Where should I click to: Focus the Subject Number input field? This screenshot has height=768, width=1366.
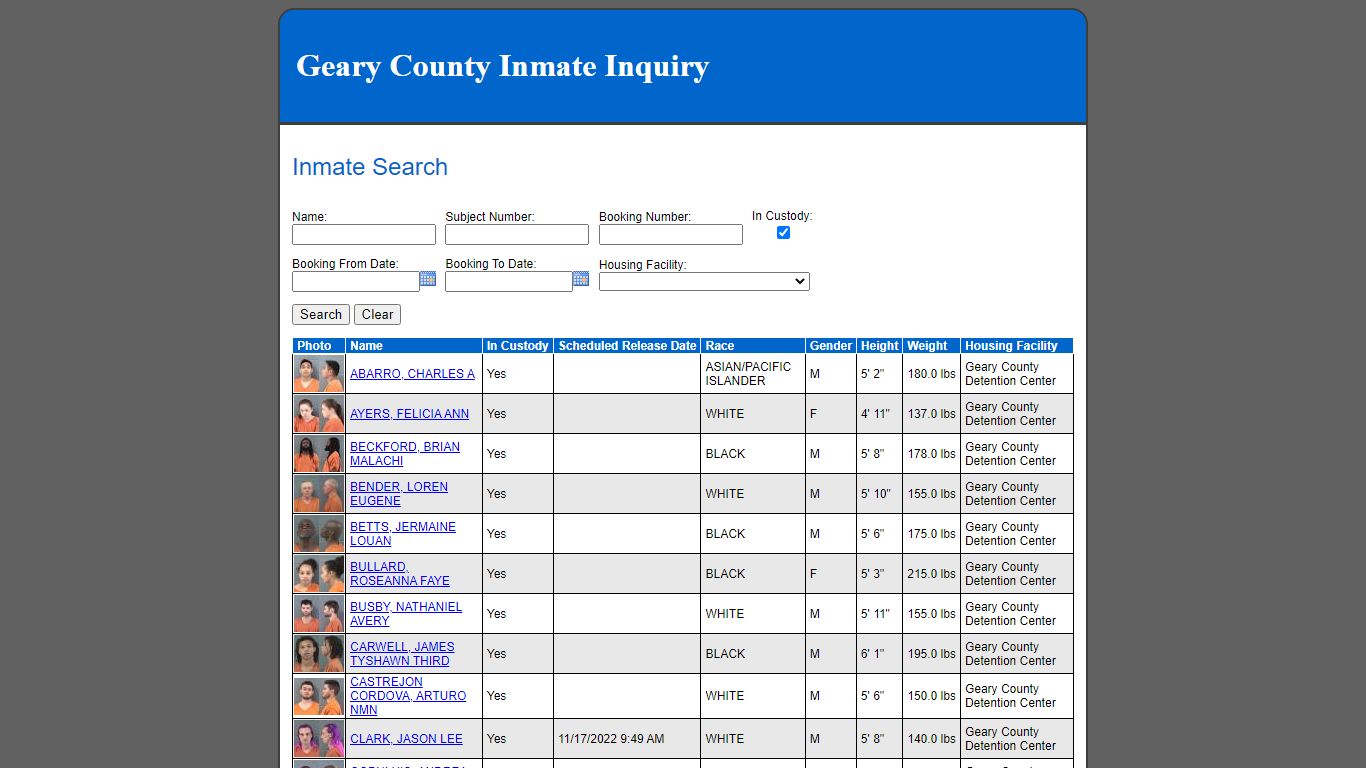(x=517, y=234)
